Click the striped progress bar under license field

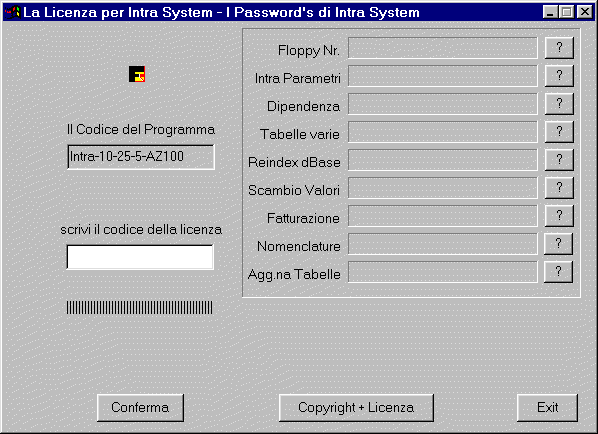point(140,308)
